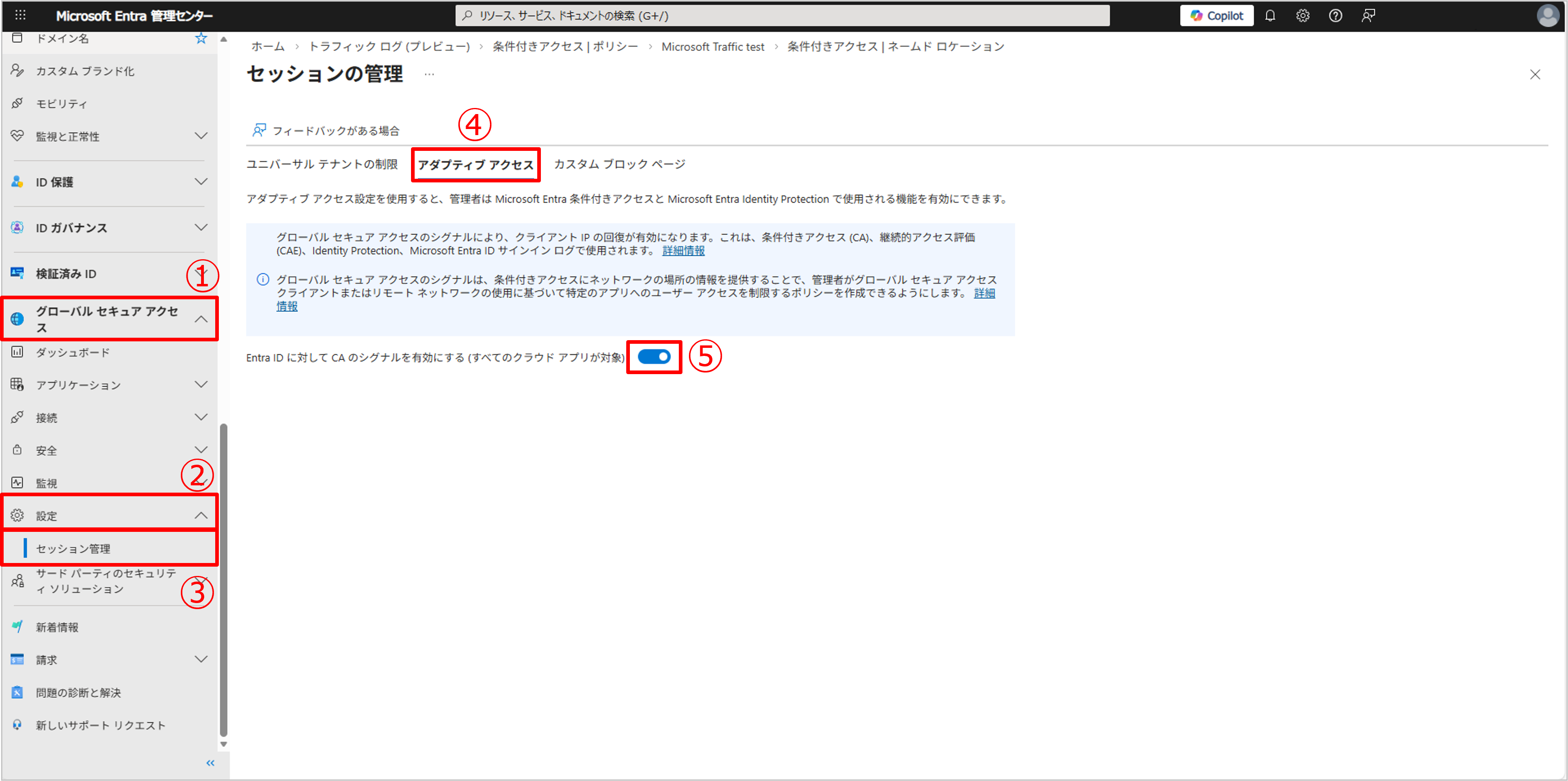
Task: Collapse the 設定 section
Action: coord(201,516)
